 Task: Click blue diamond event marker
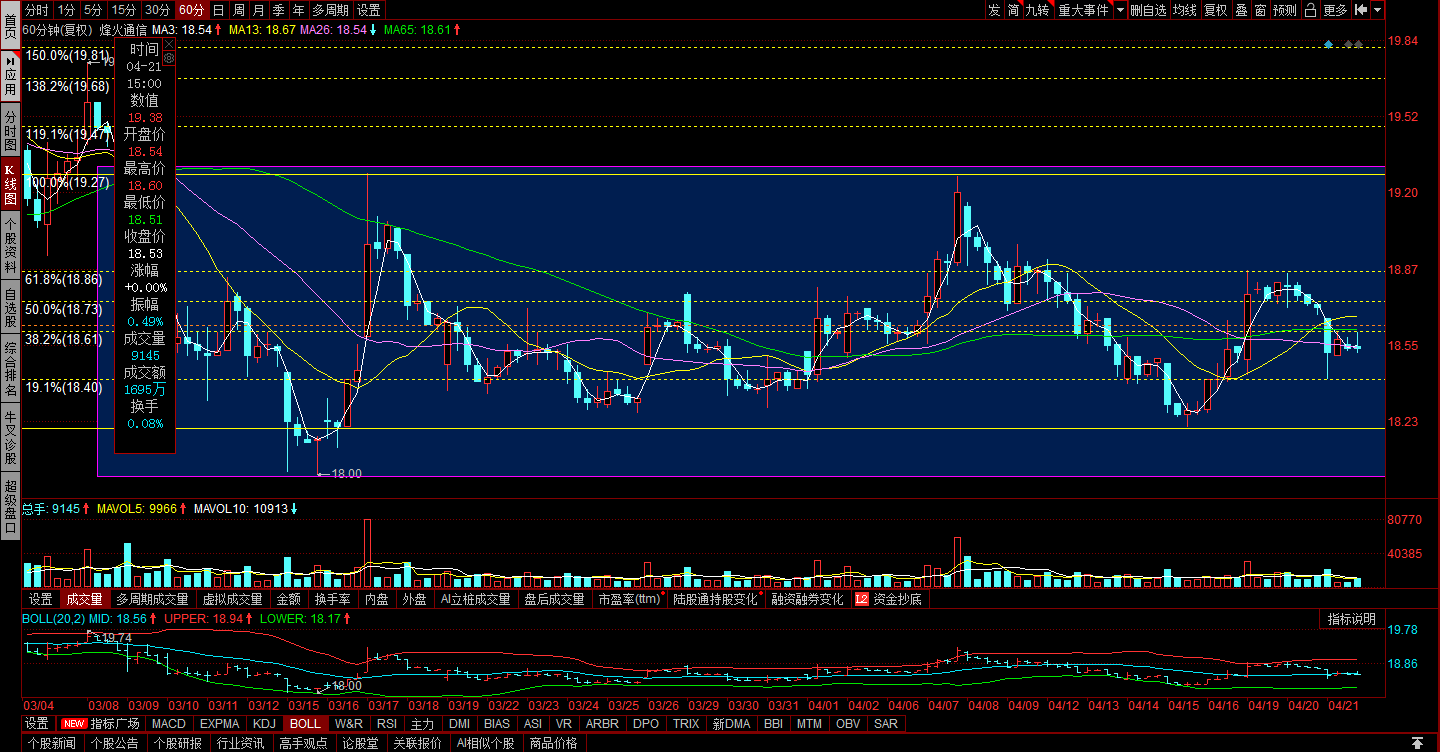(1328, 44)
